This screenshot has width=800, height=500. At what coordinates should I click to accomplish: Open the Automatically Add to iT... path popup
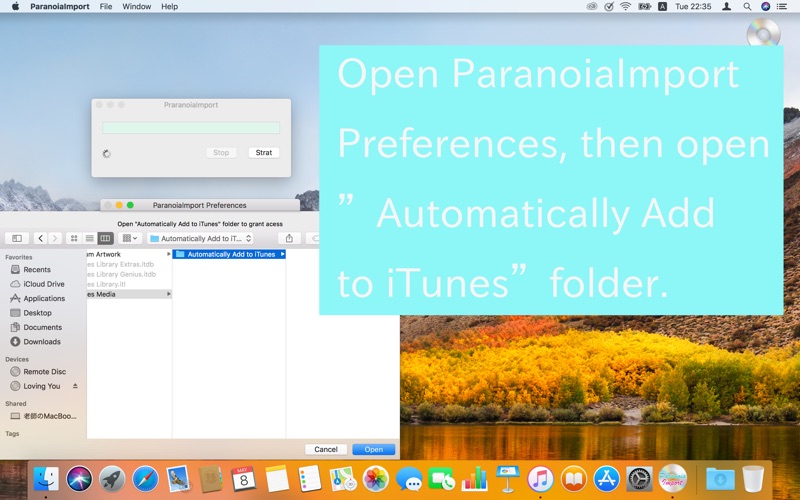click(x=201, y=238)
